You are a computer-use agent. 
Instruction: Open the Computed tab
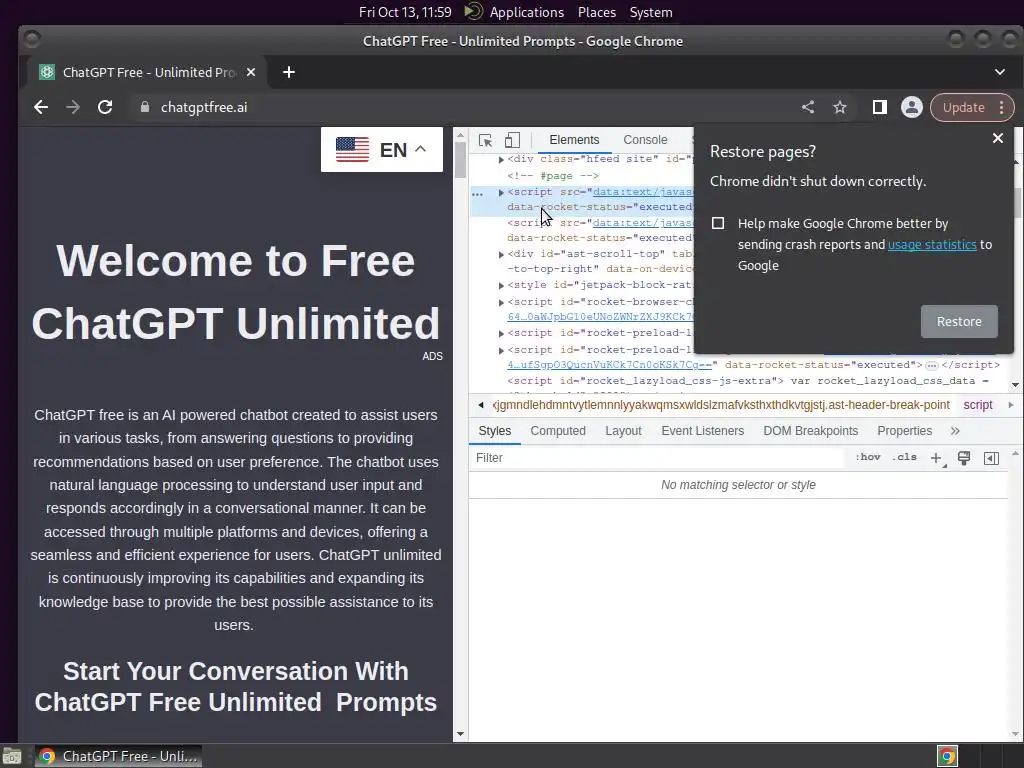pos(558,431)
